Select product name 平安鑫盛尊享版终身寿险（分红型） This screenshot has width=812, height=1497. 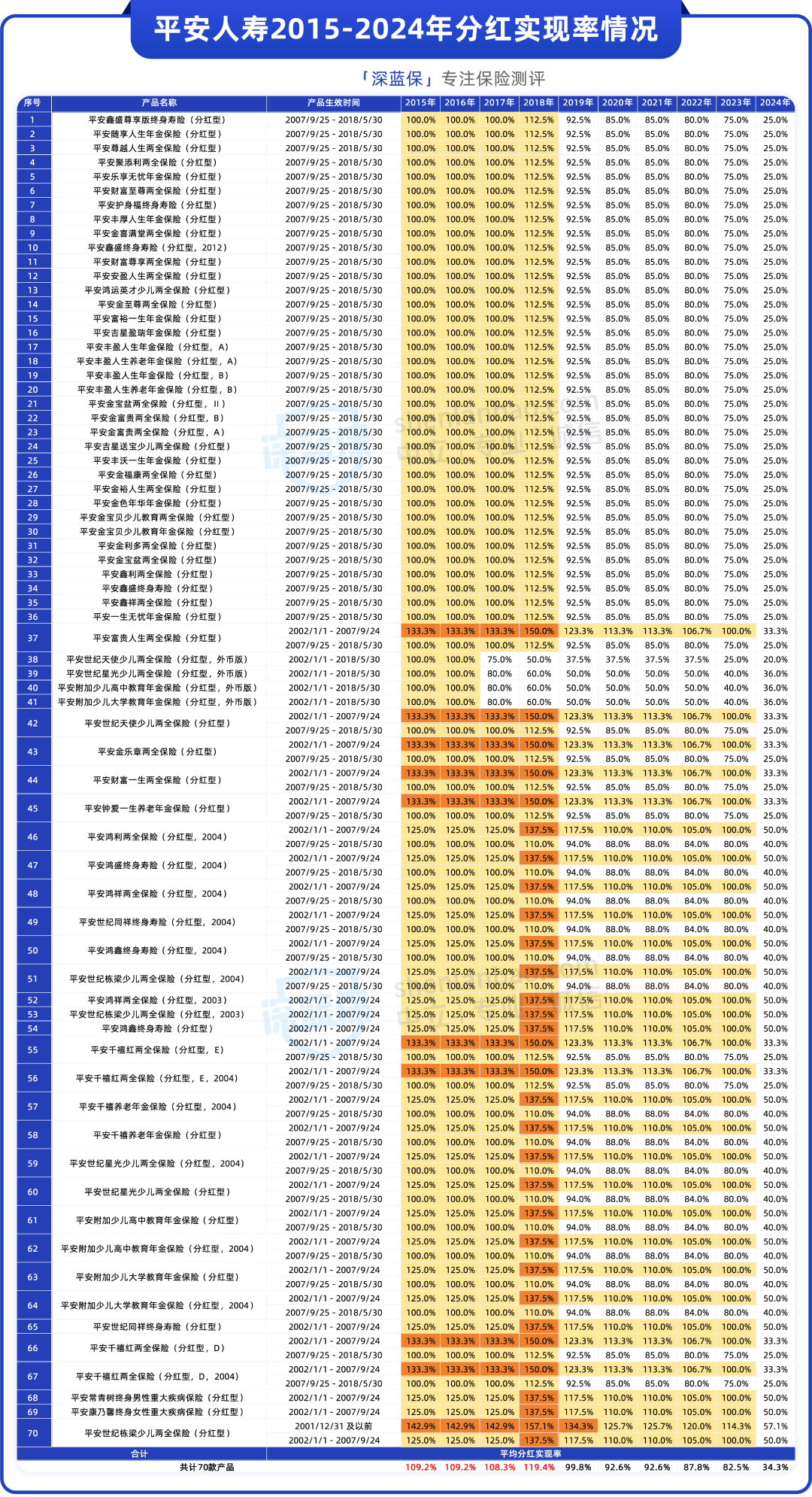(x=158, y=120)
